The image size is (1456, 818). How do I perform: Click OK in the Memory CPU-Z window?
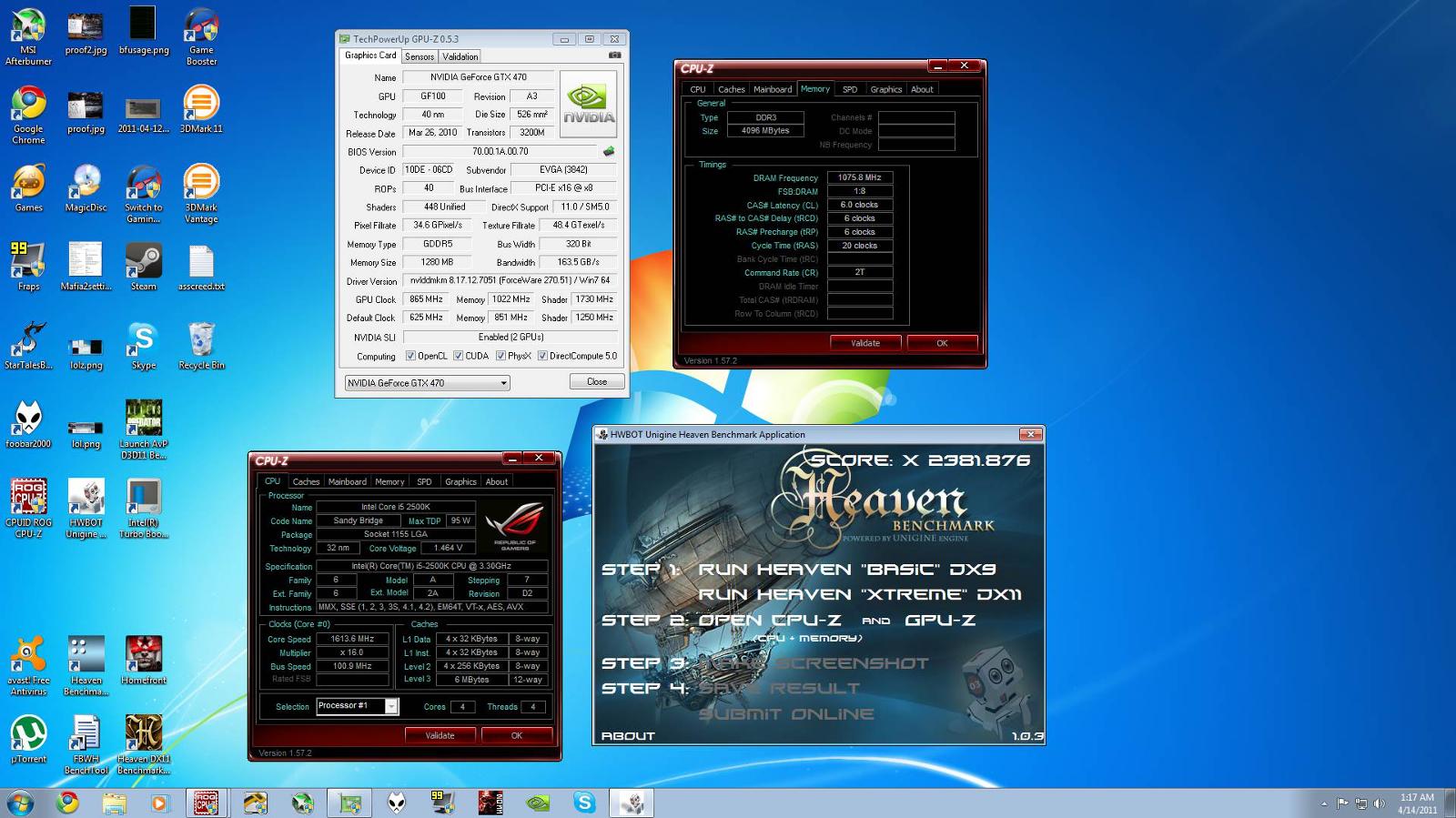[942, 343]
